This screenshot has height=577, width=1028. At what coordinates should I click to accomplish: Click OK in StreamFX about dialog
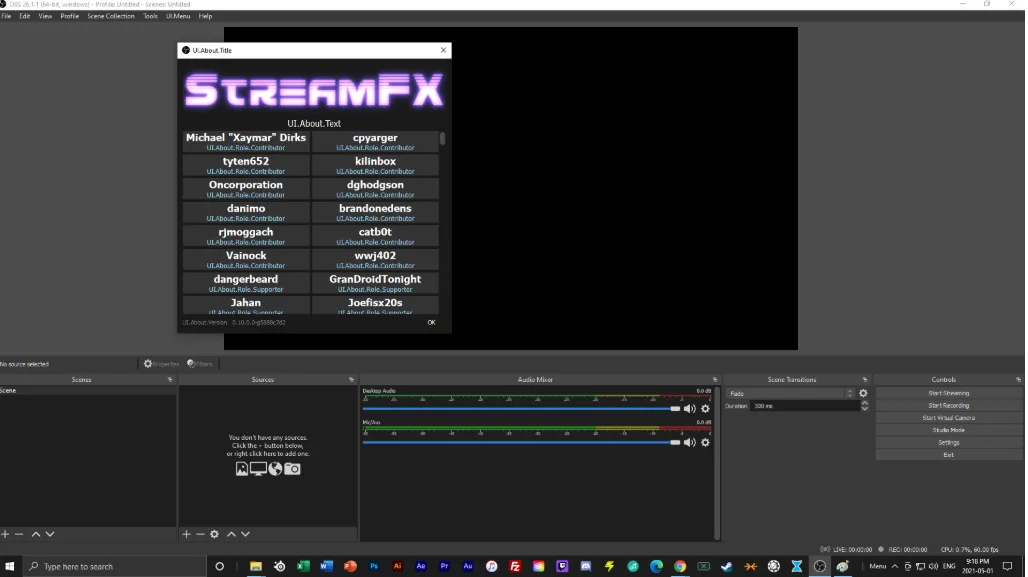(x=431, y=323)
